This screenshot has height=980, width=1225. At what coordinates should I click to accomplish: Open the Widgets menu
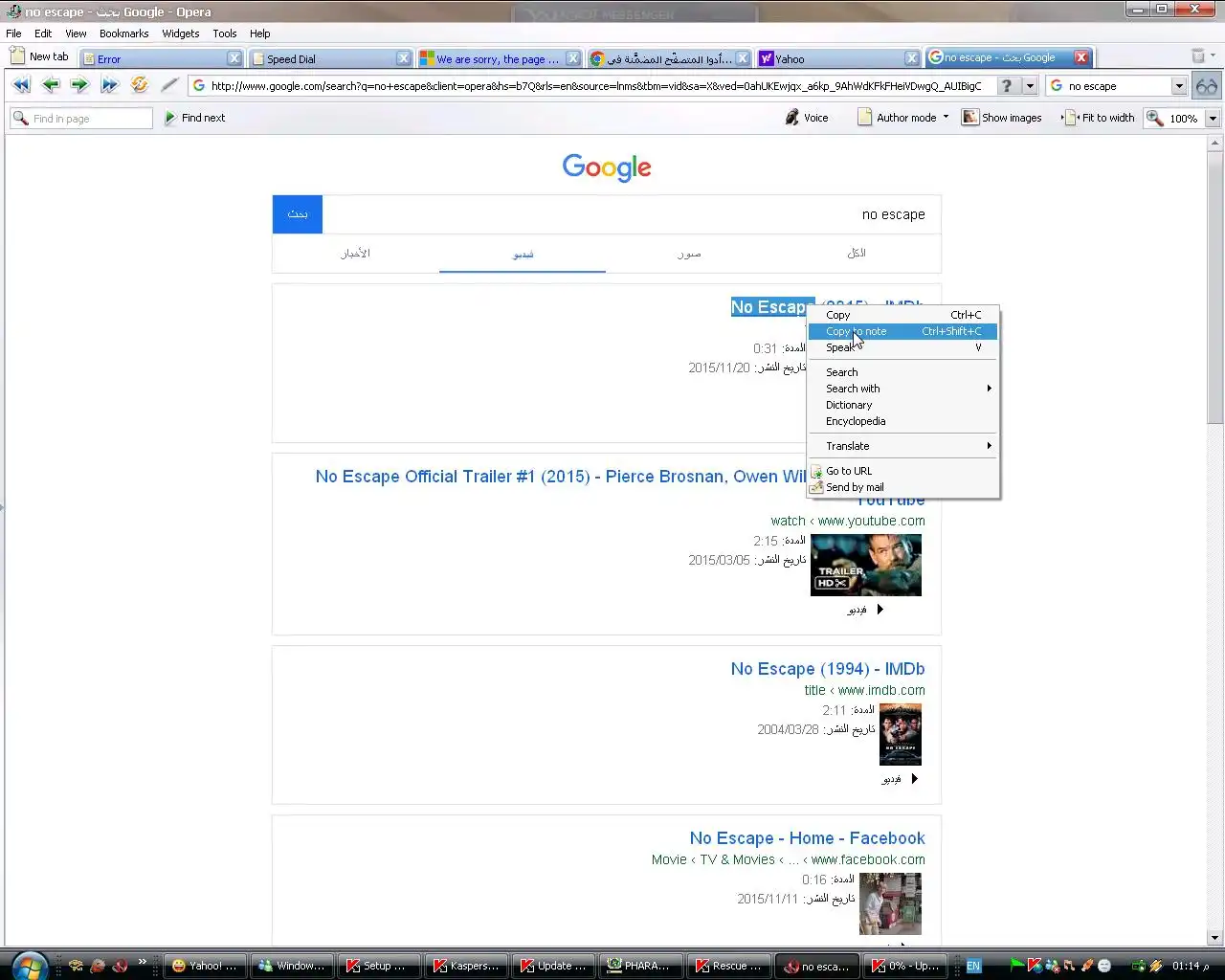click(180, 33)
